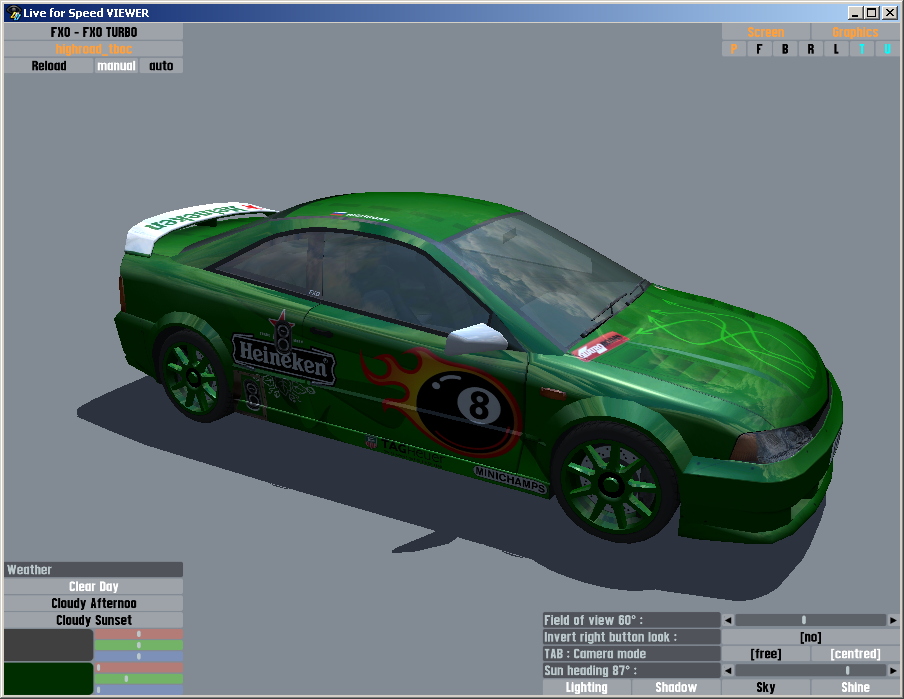904x699 pixels.
Task: Adjust red slider of dark green color
Action: pyautogui.click(x=139, y=667)
